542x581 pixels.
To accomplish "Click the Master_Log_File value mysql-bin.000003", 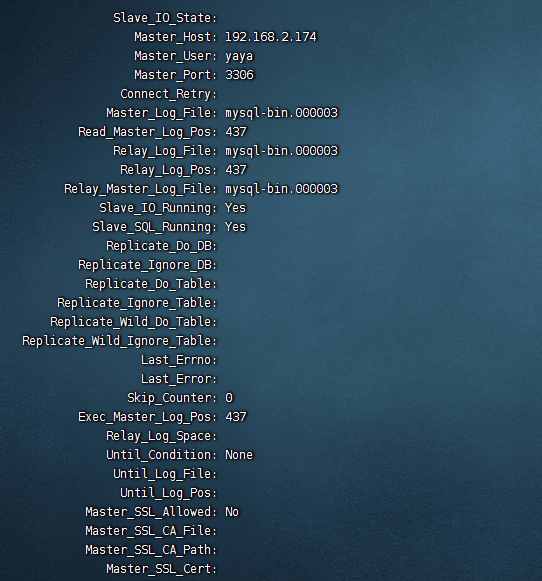I will point(282,113).
